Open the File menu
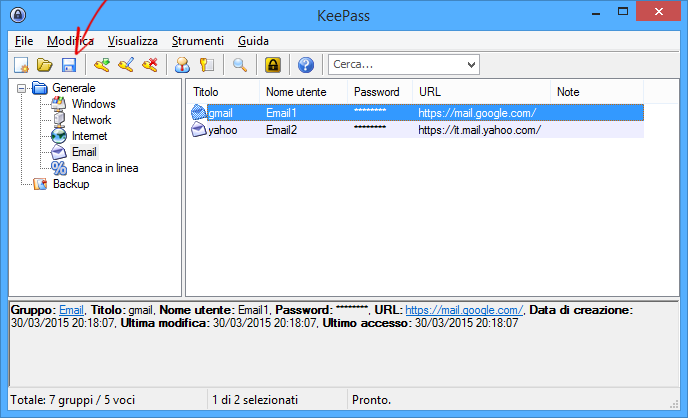688x418 pixels. (x=24, y=41)
